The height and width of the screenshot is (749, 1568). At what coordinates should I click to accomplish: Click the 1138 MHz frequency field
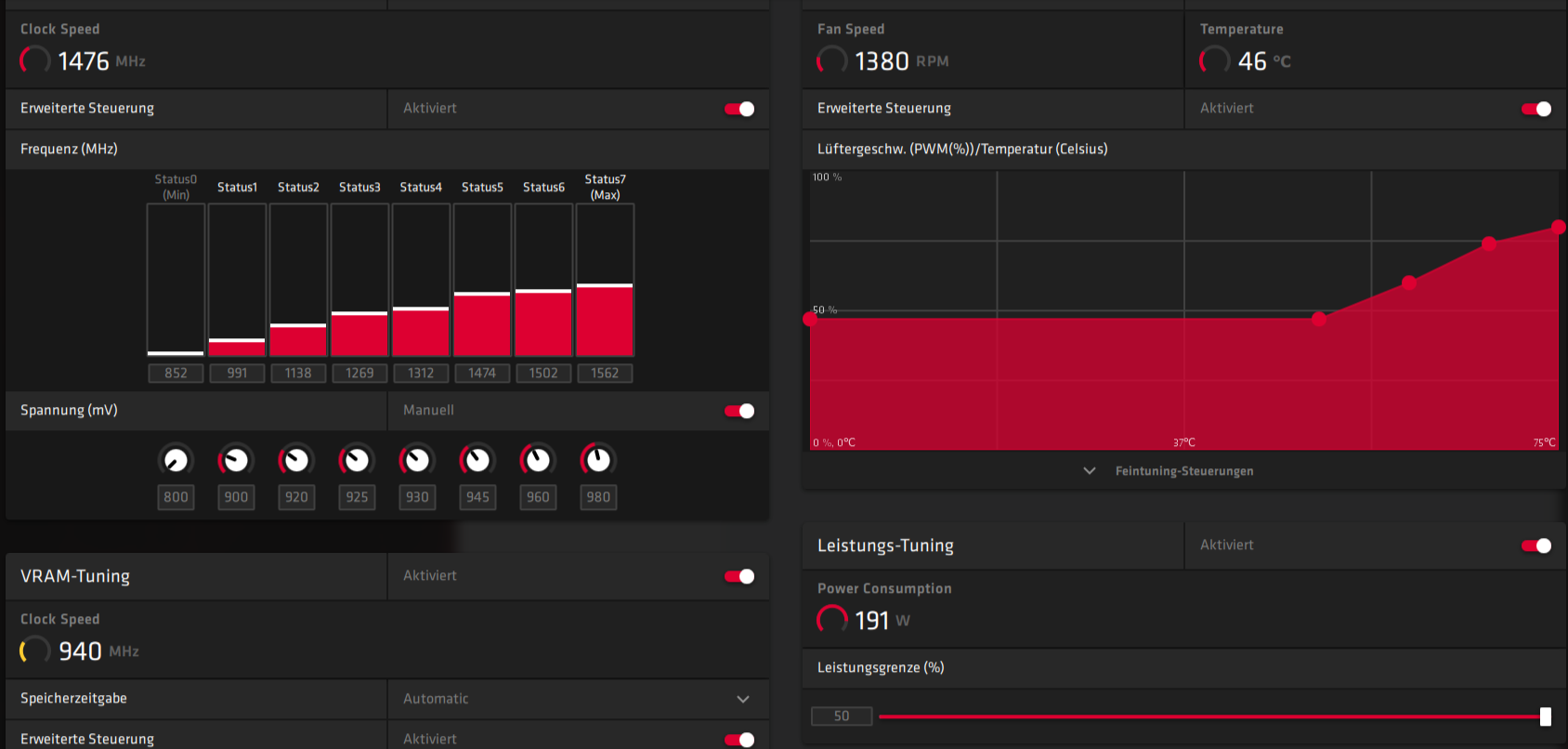[x=298, y=373]
